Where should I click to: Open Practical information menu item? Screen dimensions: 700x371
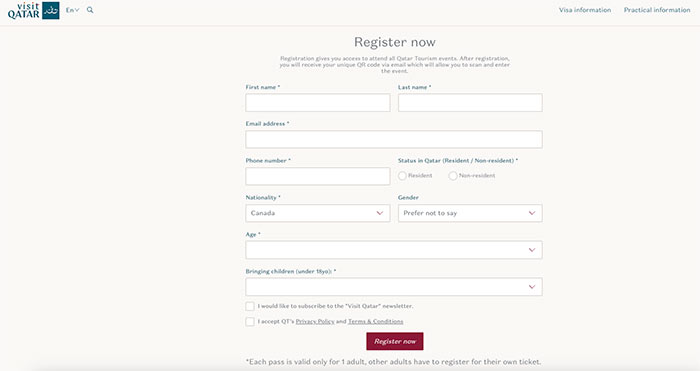(x=657, y=10)
